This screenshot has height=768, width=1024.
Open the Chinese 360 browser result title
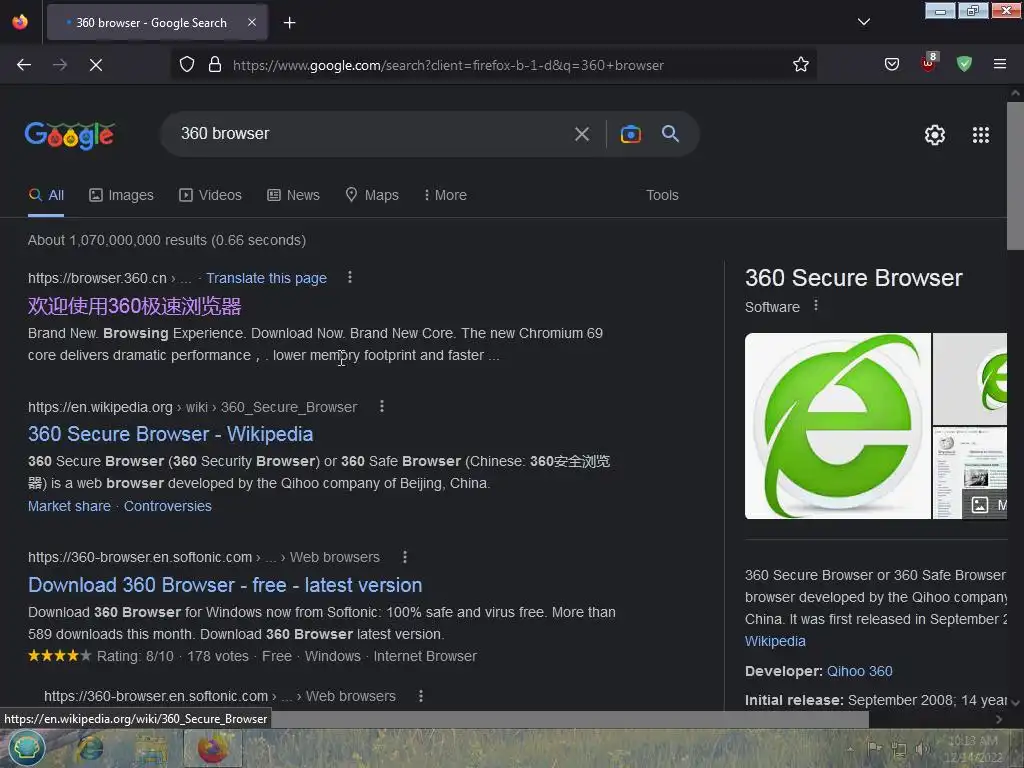(x=135, y=306)
